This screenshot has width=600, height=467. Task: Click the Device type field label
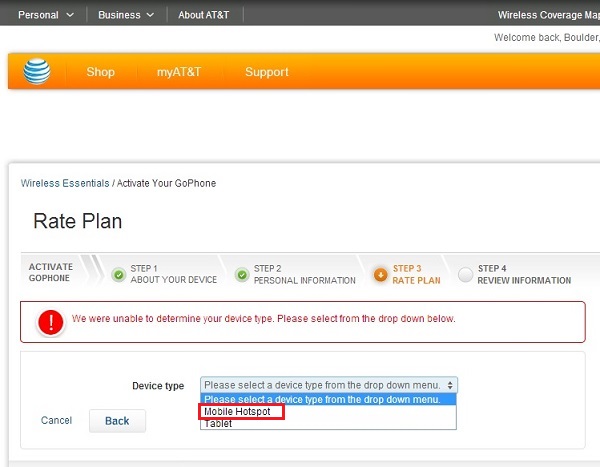tap(158, 385)
